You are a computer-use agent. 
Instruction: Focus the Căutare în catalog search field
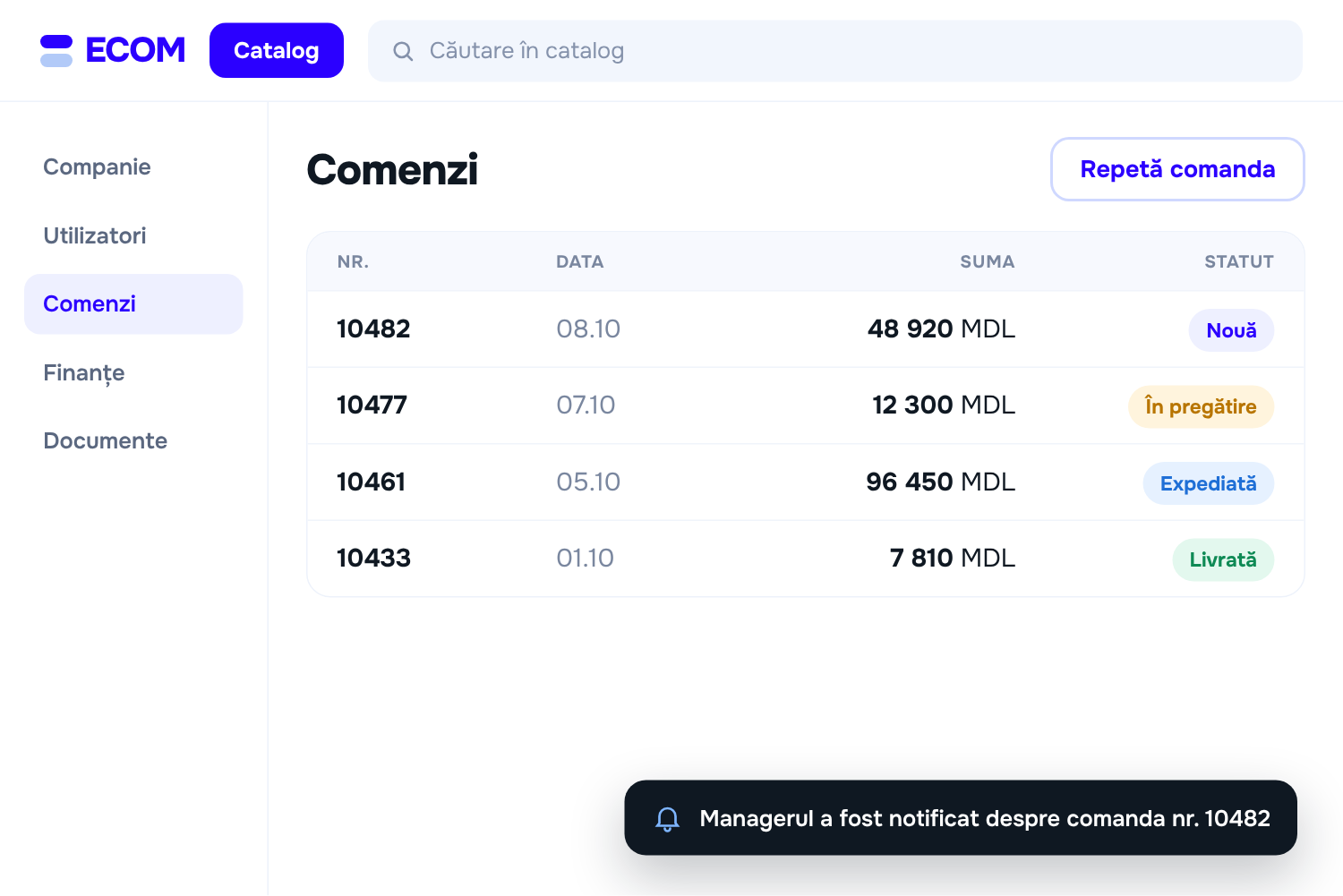(x=835, y=51)
